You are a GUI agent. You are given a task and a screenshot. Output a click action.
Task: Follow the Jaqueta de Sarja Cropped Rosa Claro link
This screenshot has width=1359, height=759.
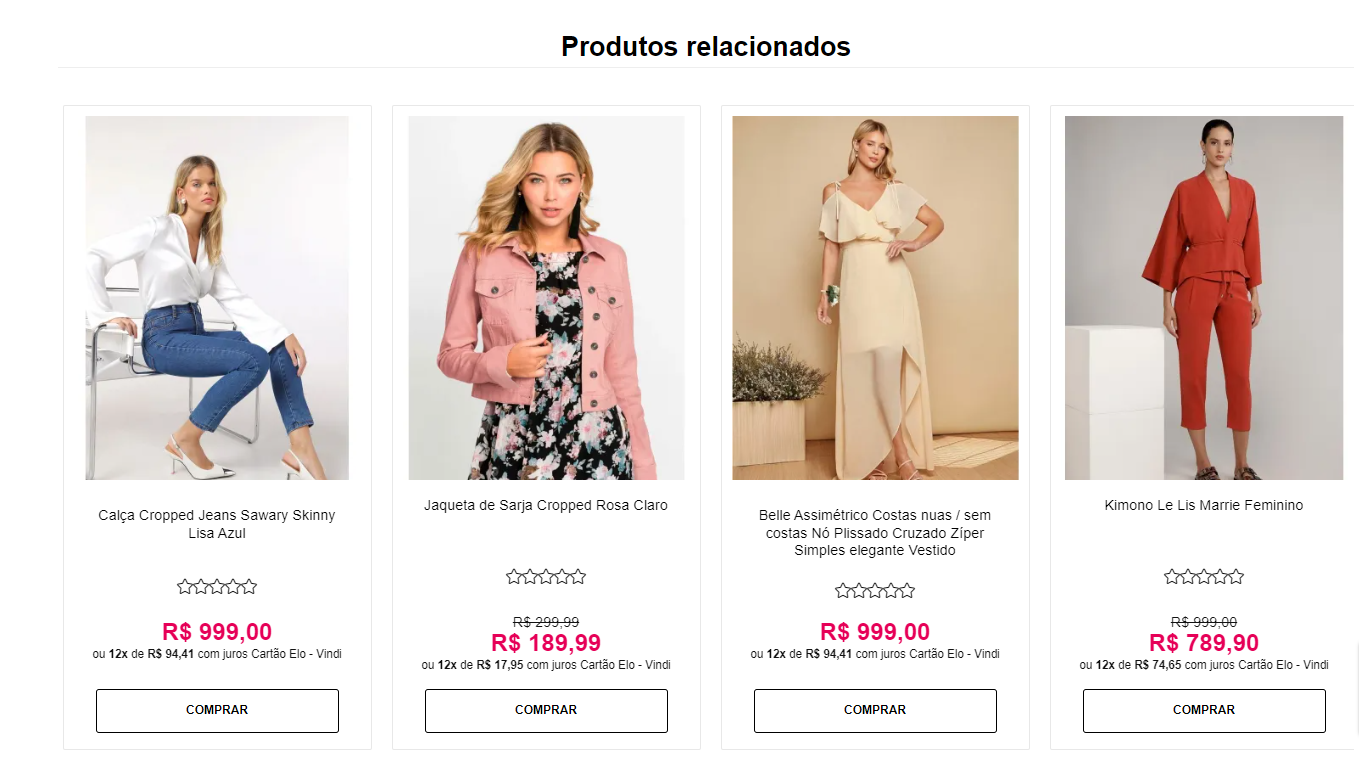point(546,506)
